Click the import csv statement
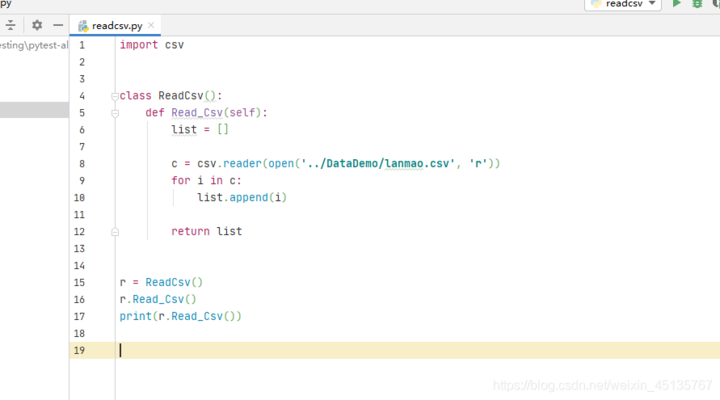This screenshot has height=400, width=720. pyautogui.click(x=151, y=45)
